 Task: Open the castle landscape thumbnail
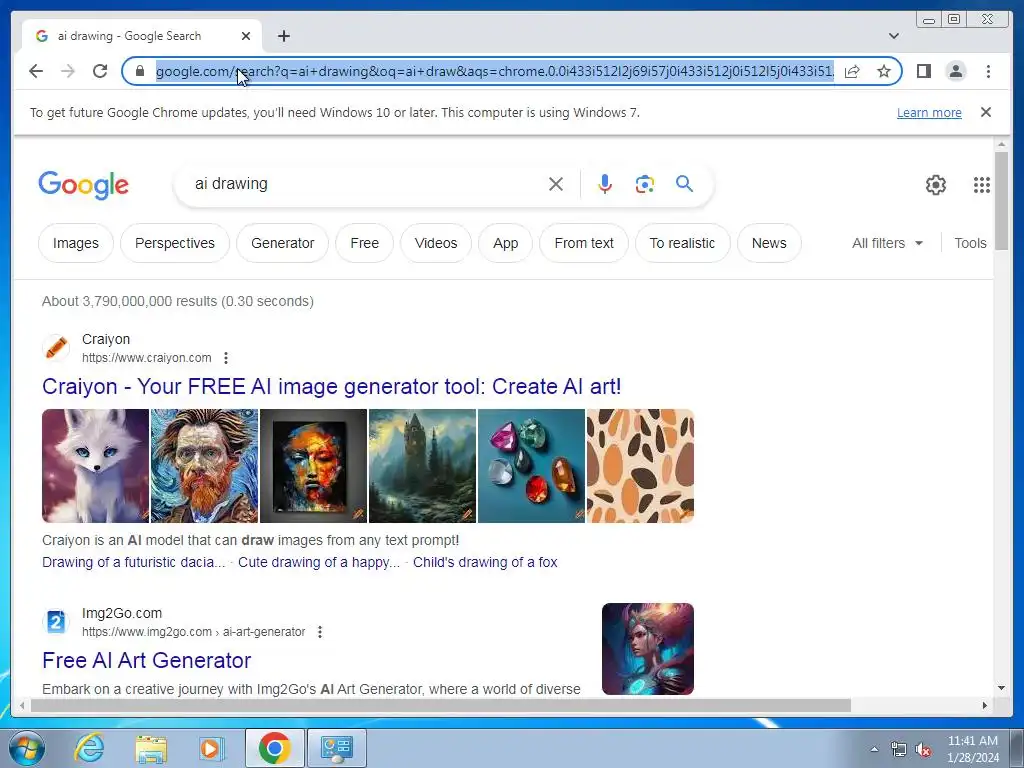point(423,466)
